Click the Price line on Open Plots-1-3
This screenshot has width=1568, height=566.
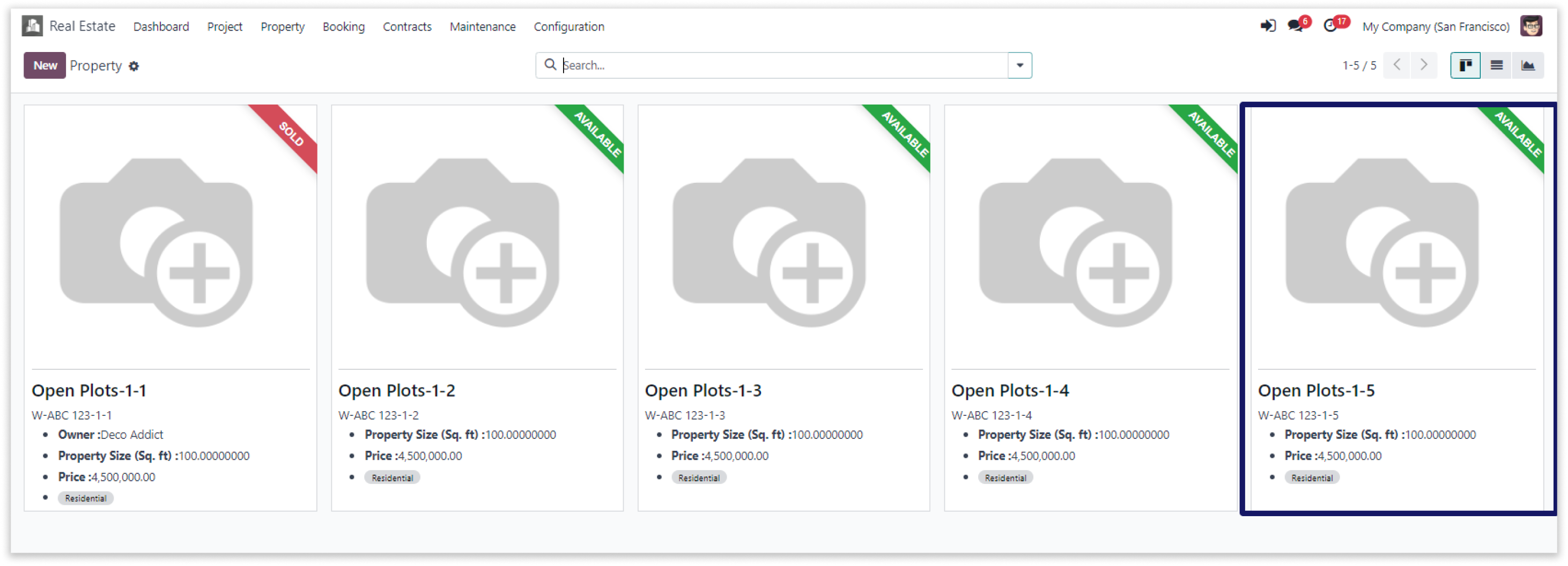720,456
